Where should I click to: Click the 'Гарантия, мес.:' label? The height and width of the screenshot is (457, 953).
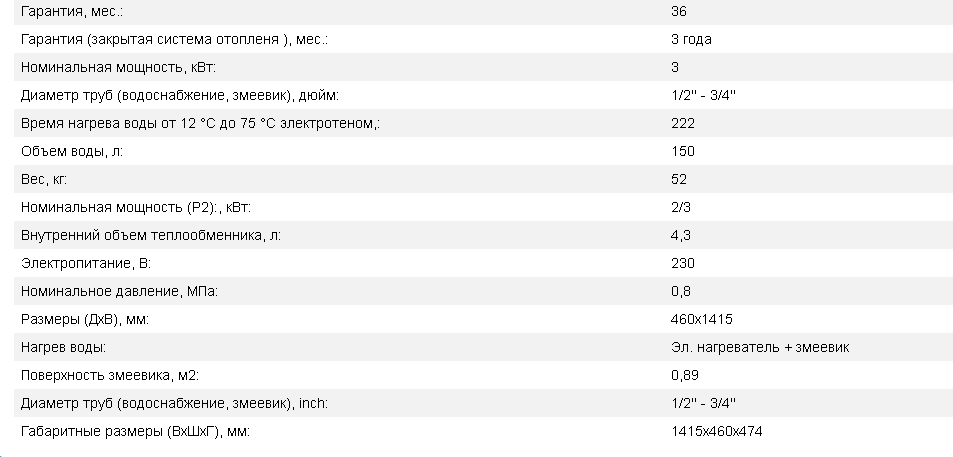(x=72, y=12)
